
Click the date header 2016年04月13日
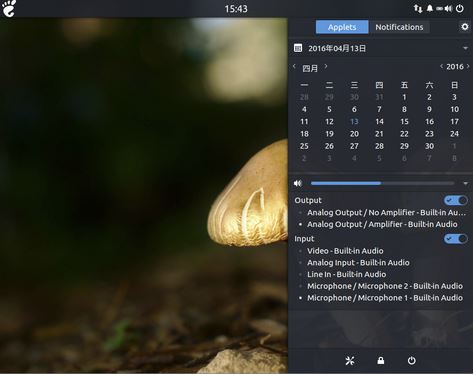pos(337,48)
